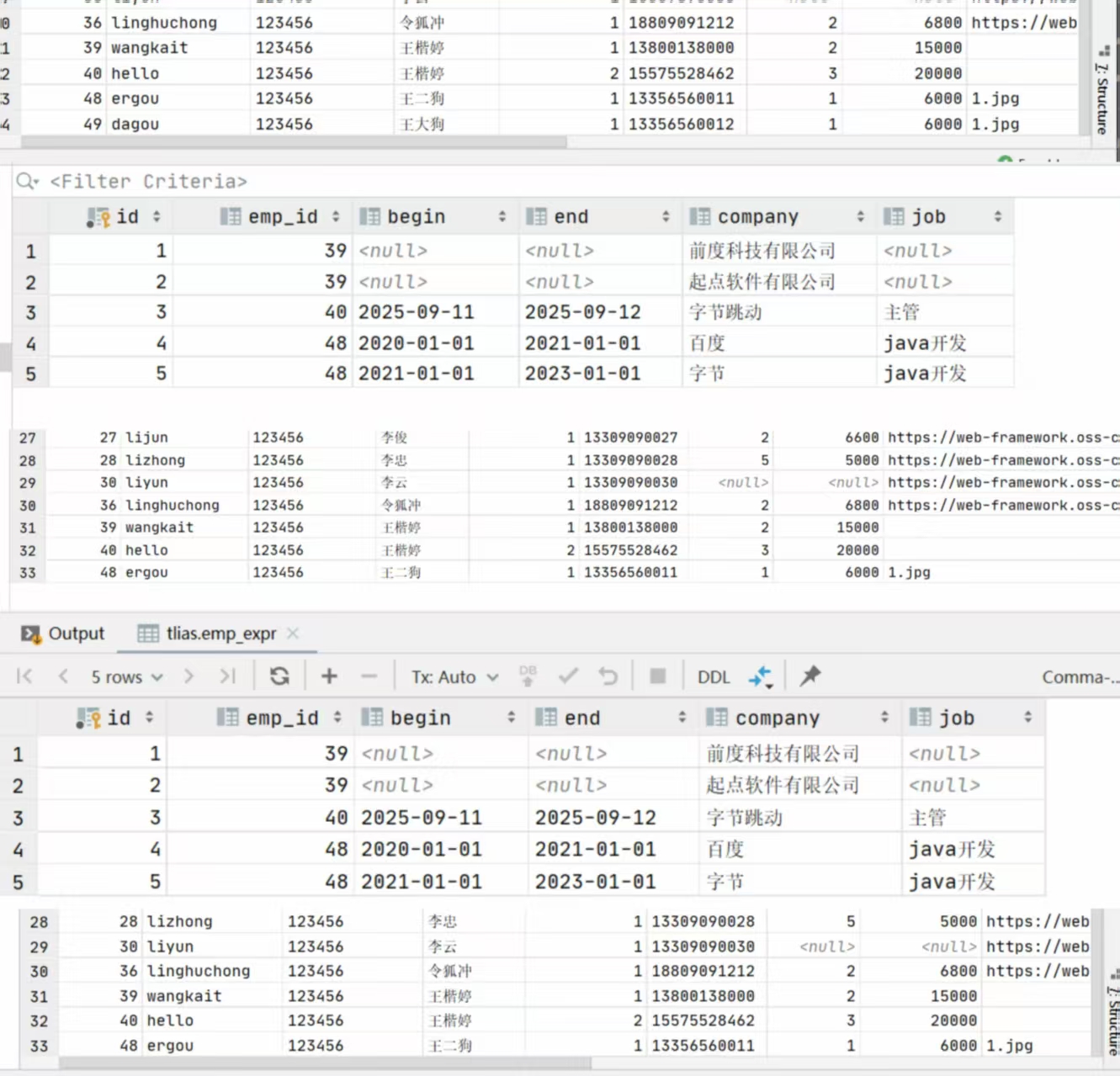1120x1076 pixels.
Task: Click the Reload Page refresh icon
Action: (279, 676)
